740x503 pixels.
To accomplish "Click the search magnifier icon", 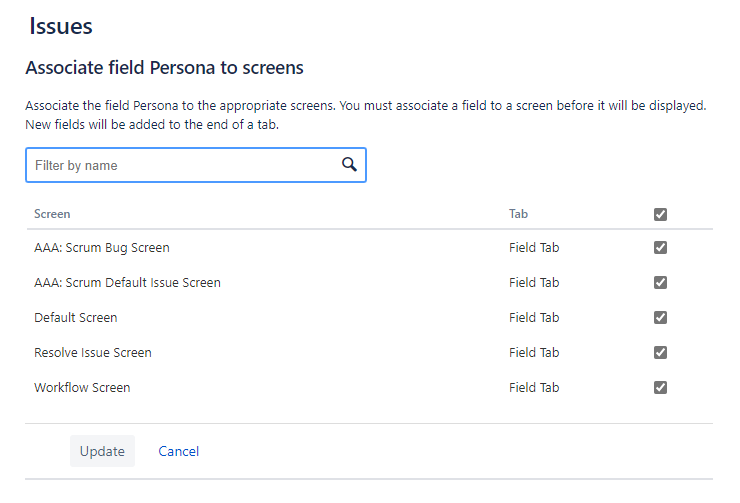I will coord(349,164).
